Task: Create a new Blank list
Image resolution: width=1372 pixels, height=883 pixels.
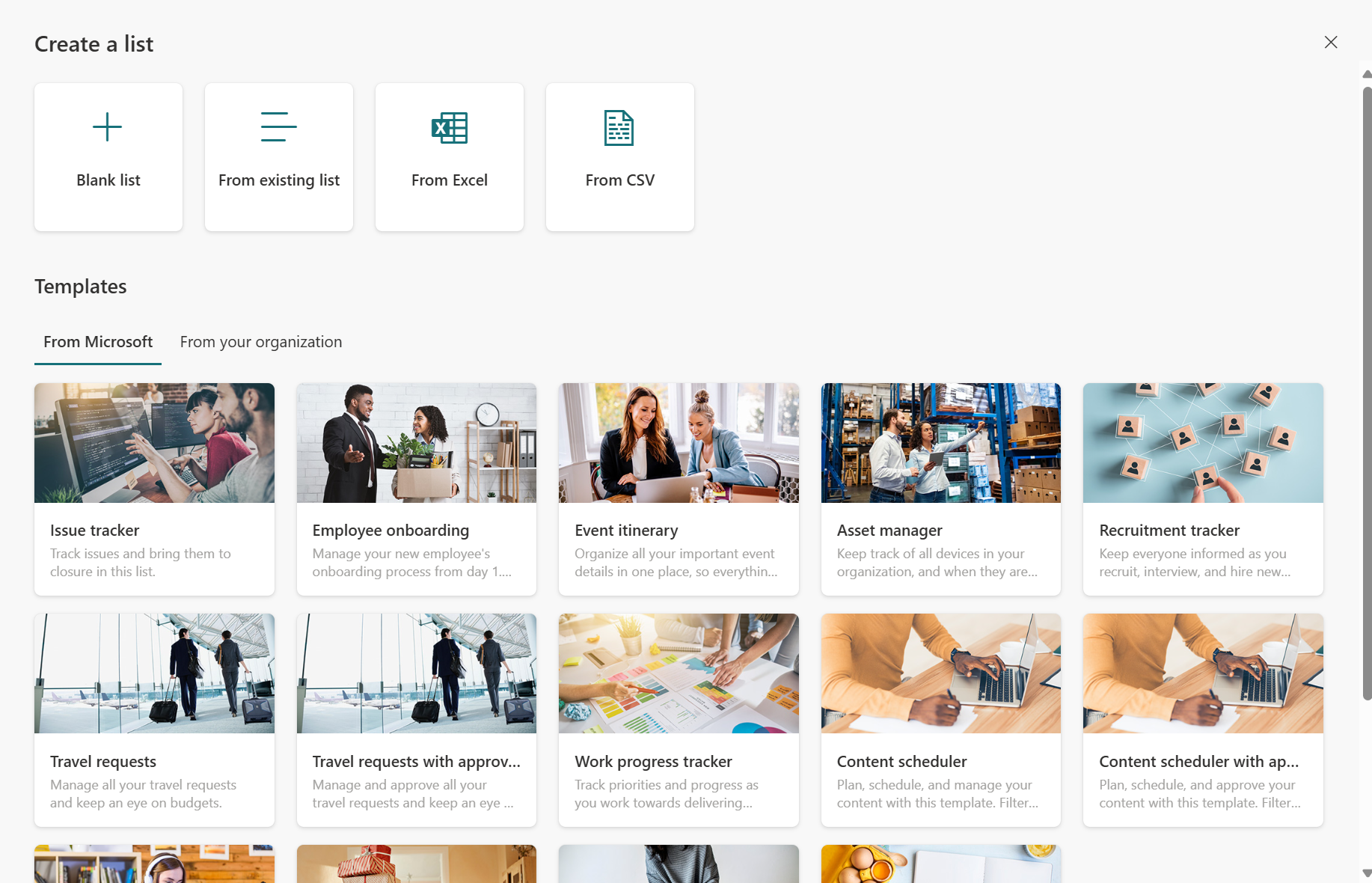Action: click(x=108, y=157)
